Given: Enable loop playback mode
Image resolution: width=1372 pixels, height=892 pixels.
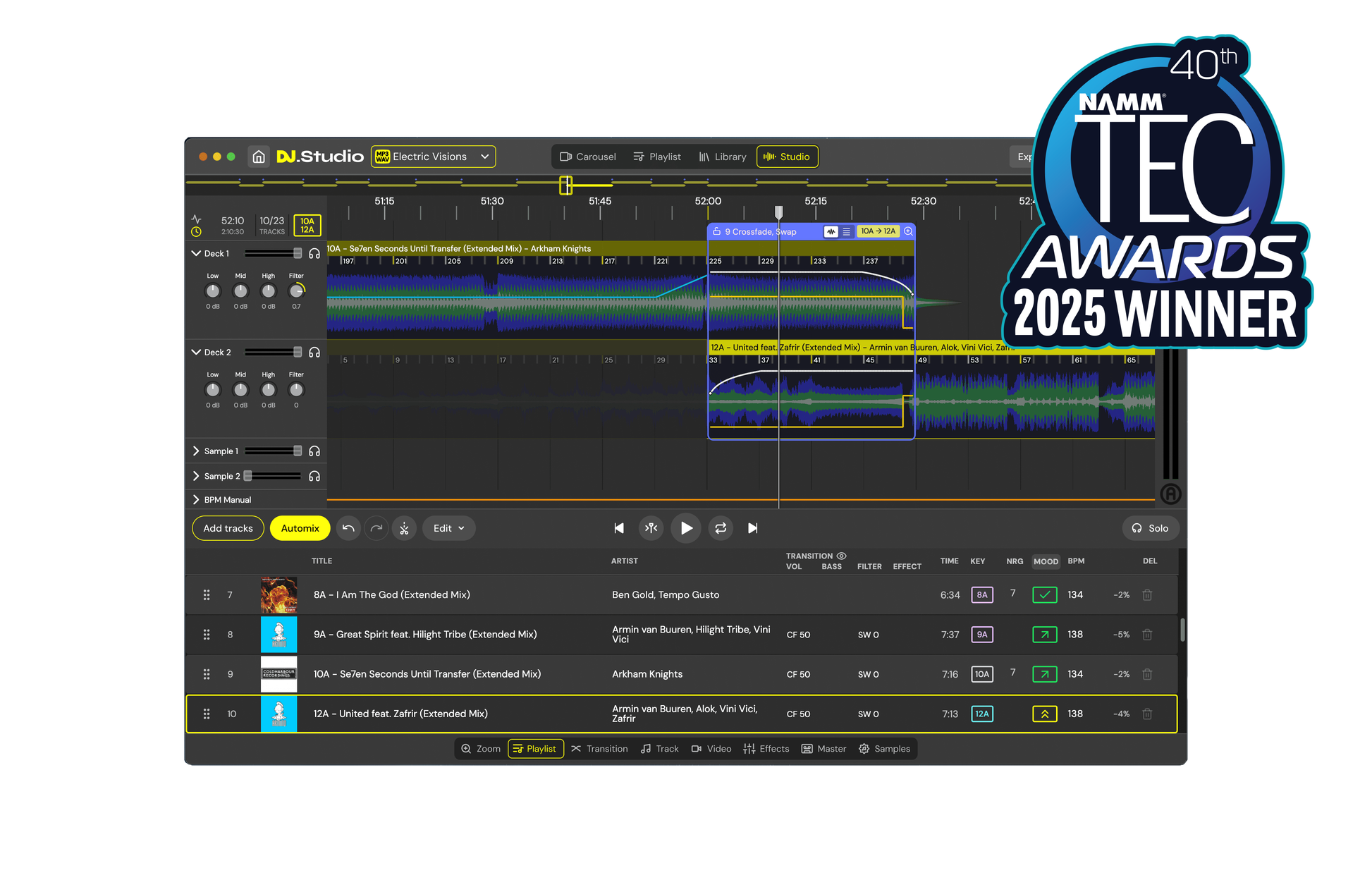Looking at the screenshot, I should pos(720,528).
